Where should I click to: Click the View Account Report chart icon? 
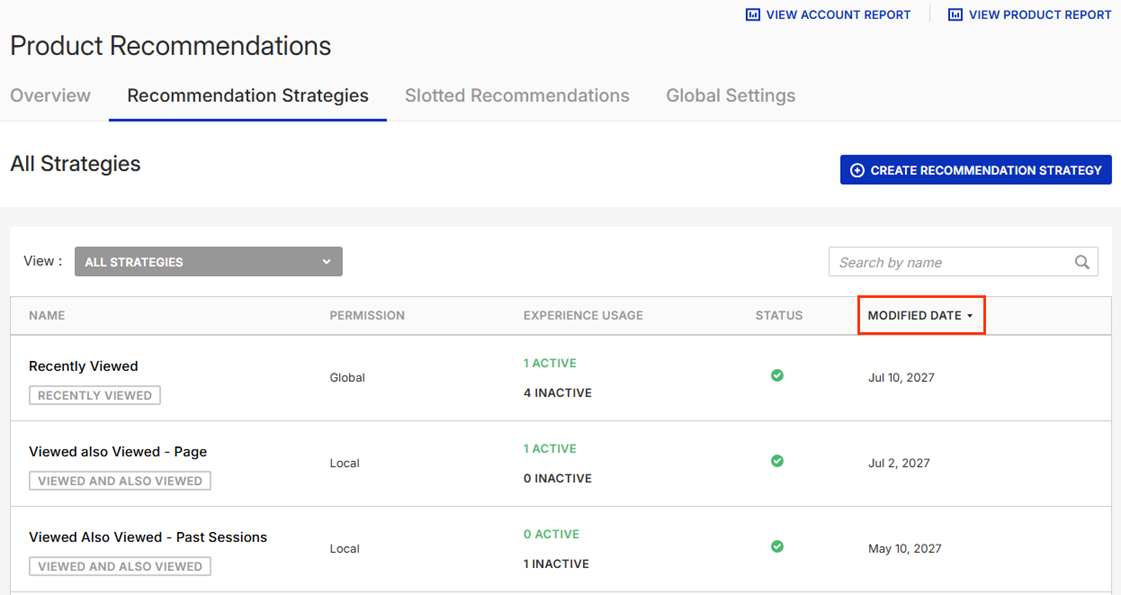click(753, 15)
